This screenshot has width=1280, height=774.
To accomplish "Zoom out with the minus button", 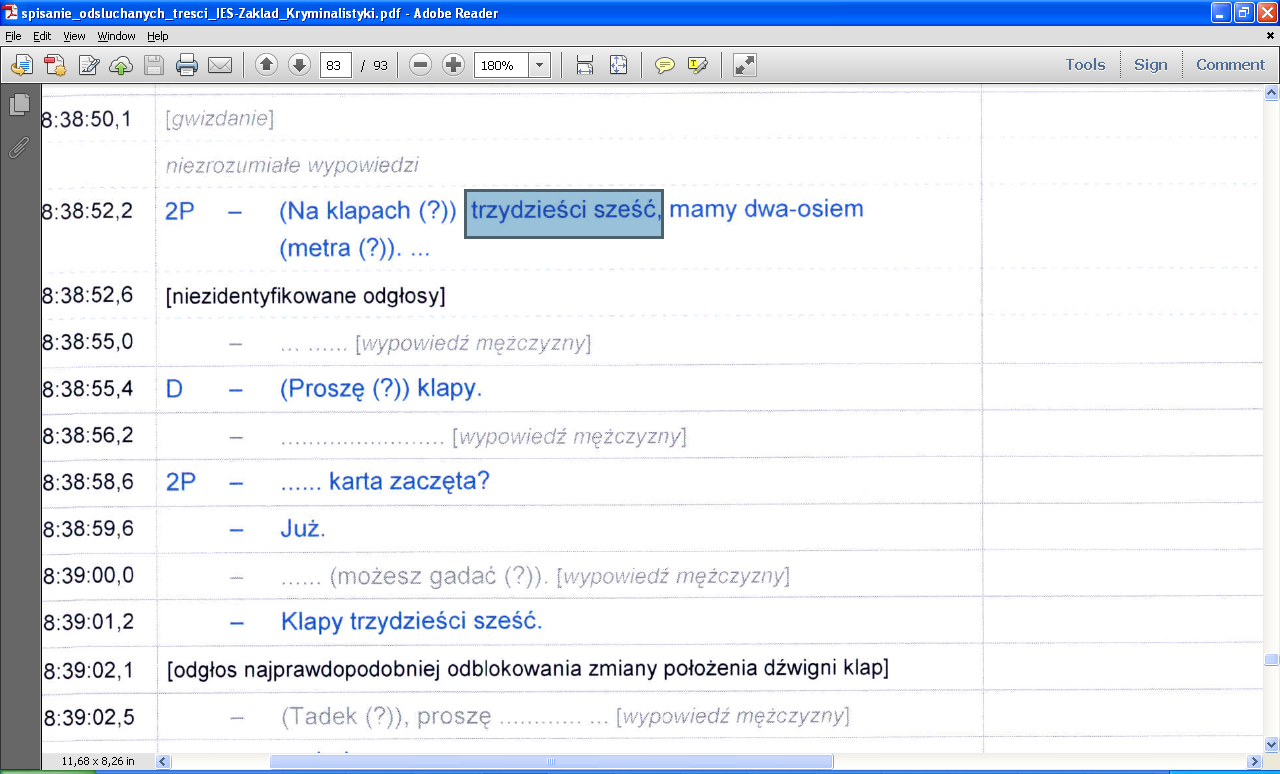I will (x=421, y=65).
